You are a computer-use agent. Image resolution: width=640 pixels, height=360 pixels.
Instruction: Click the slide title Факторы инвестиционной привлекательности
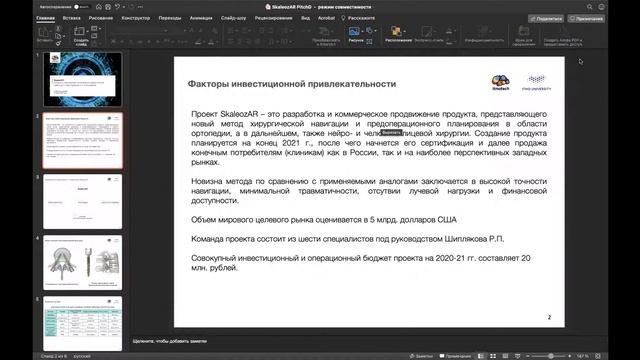292,84
